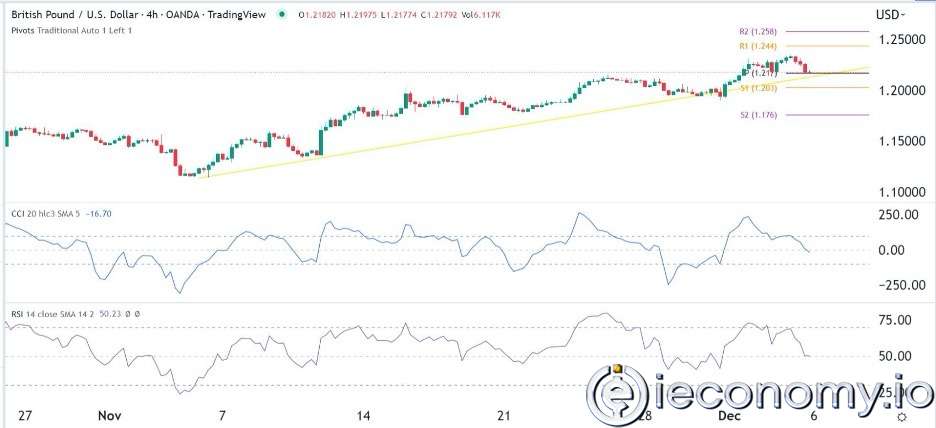Click the 14 date marker on time axis
The width and height of the screenshot is (936, 428).
(x=363, y=414)
